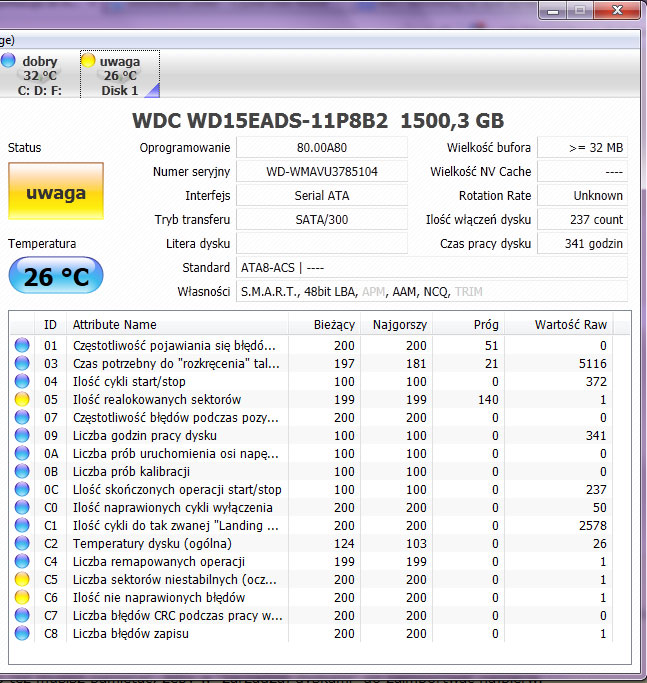Viewport: 647px width, 683px height.
Task: Click the blue status icon for attribute C0
Action: [x=22, y=507]
